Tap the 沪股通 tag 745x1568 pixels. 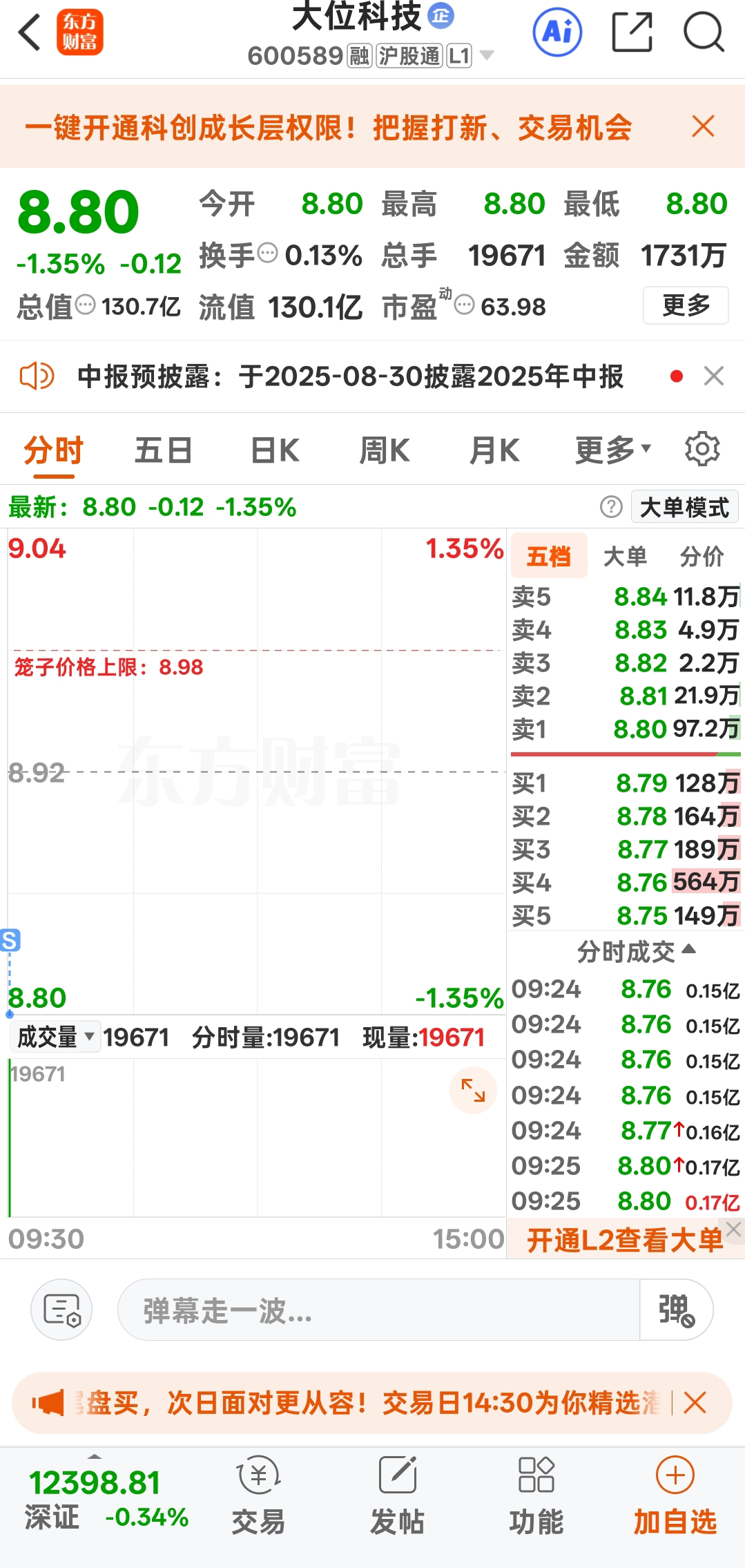pos(409,55)
